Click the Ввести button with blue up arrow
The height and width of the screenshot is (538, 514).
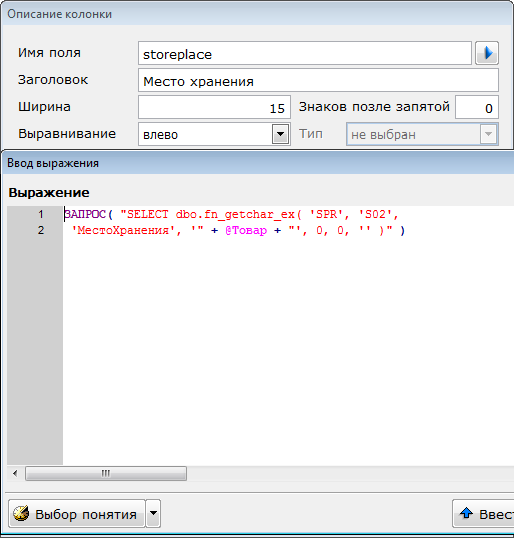pyautogui.click(x=483, y=514)
